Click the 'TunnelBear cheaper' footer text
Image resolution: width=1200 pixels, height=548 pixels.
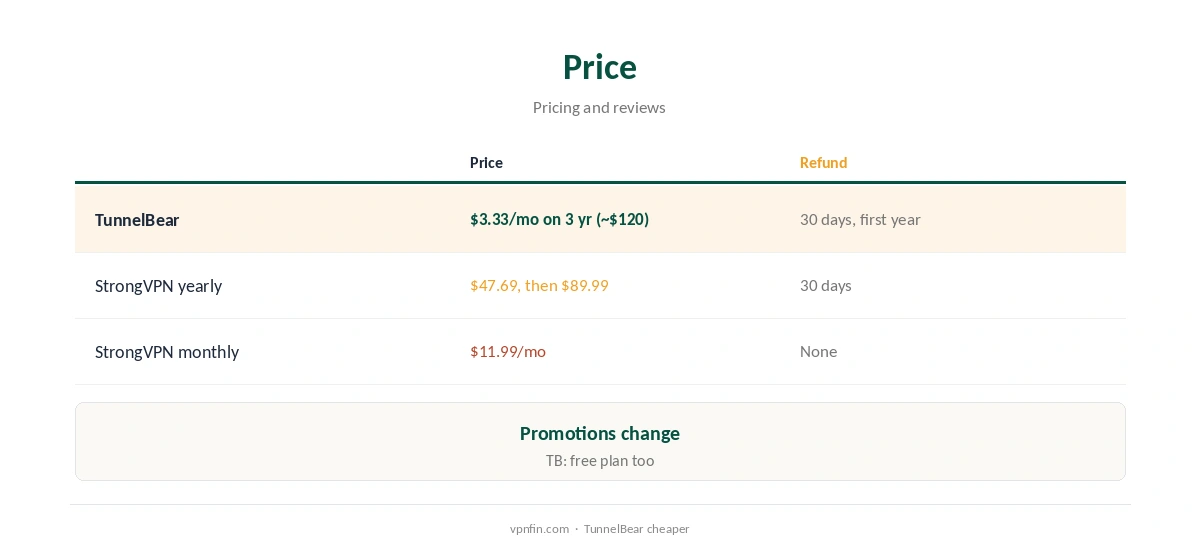click(x=637, y=529)
